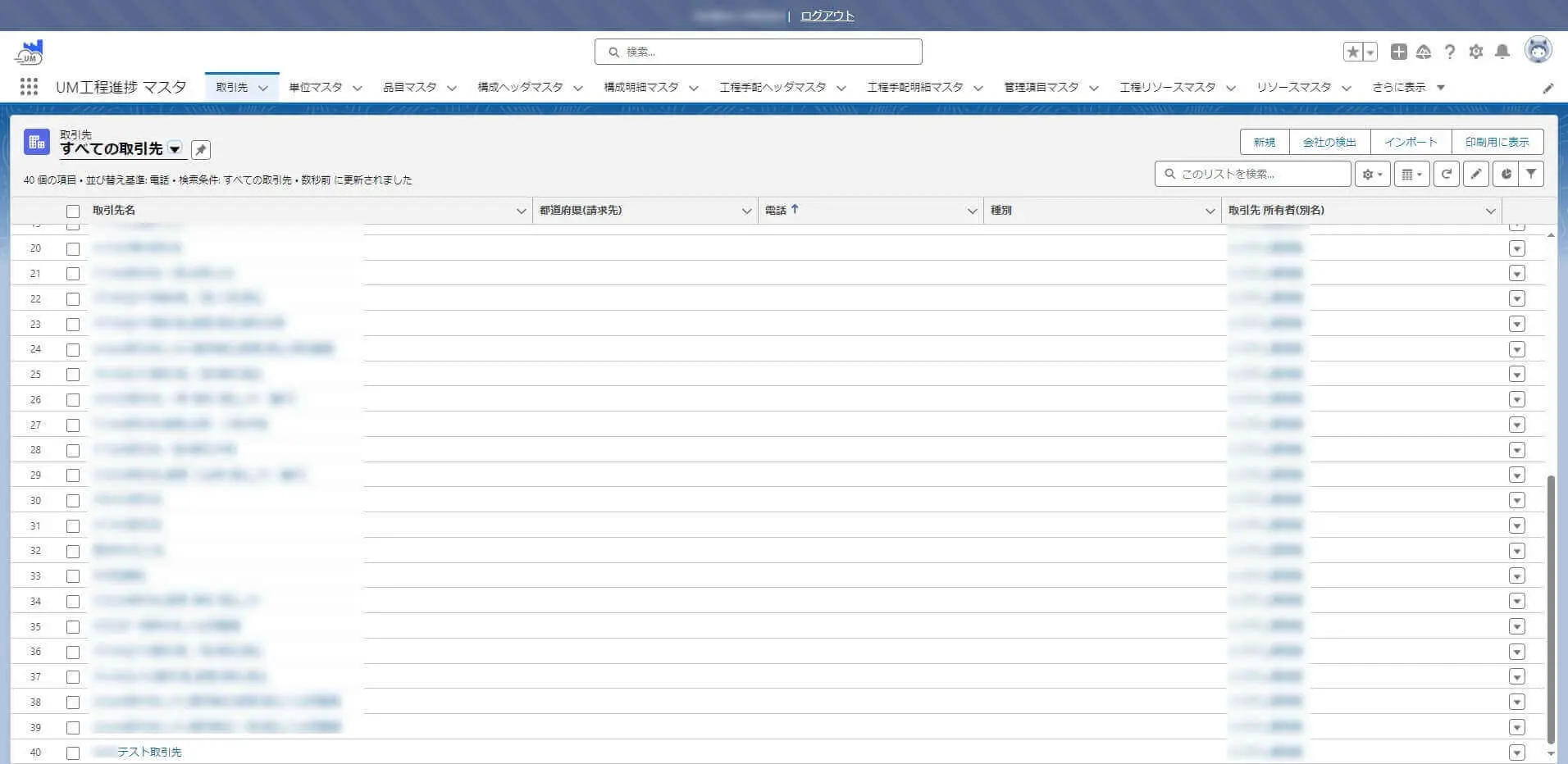The height and width of the screenshot is (764, 1568).
Task: Click the 新規 button
Action: pos(1265,142)
